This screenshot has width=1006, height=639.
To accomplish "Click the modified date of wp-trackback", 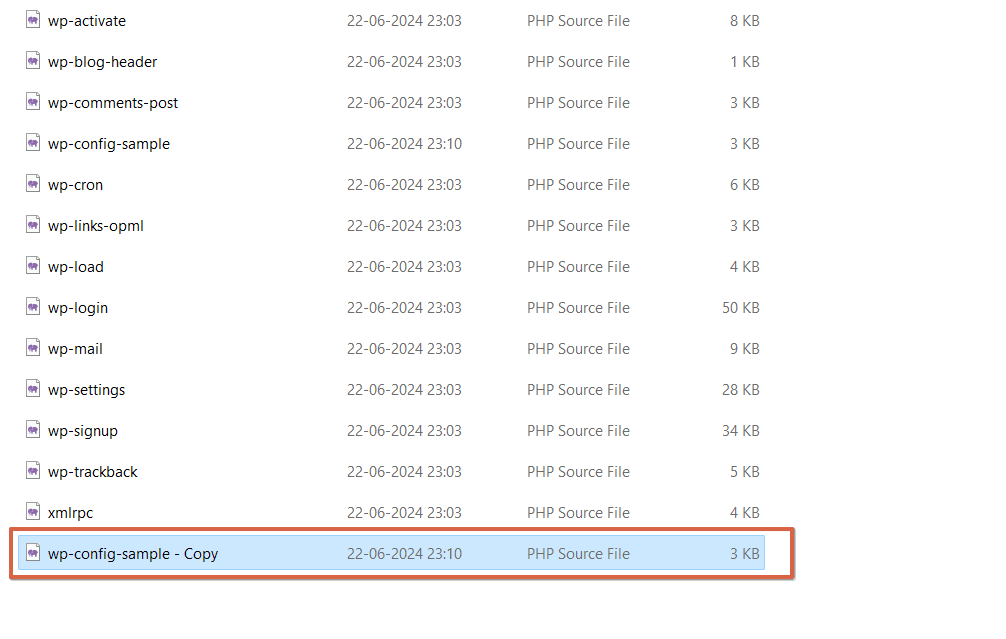I will pos(404,473).
